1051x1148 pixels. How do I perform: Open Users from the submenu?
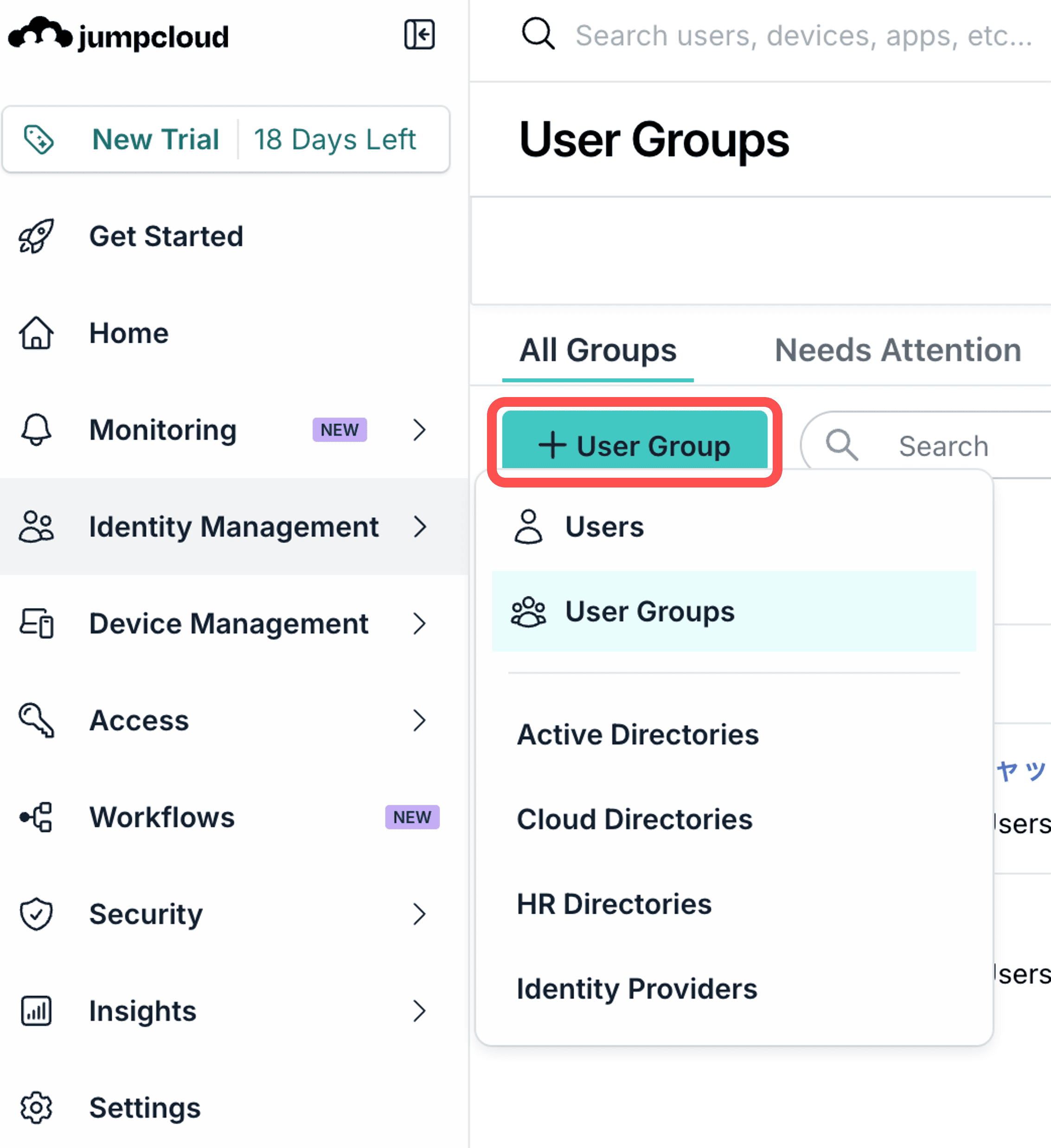click(734, 527)
